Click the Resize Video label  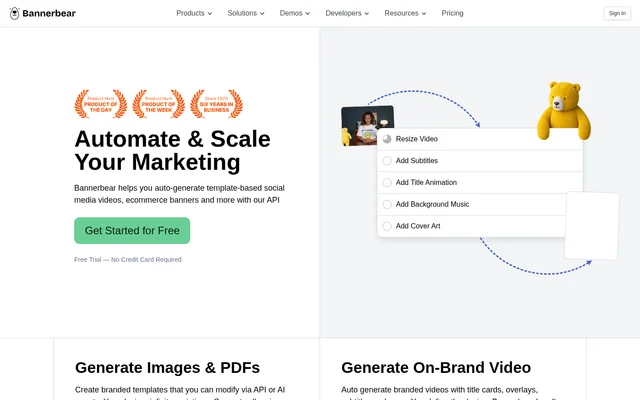417,139
